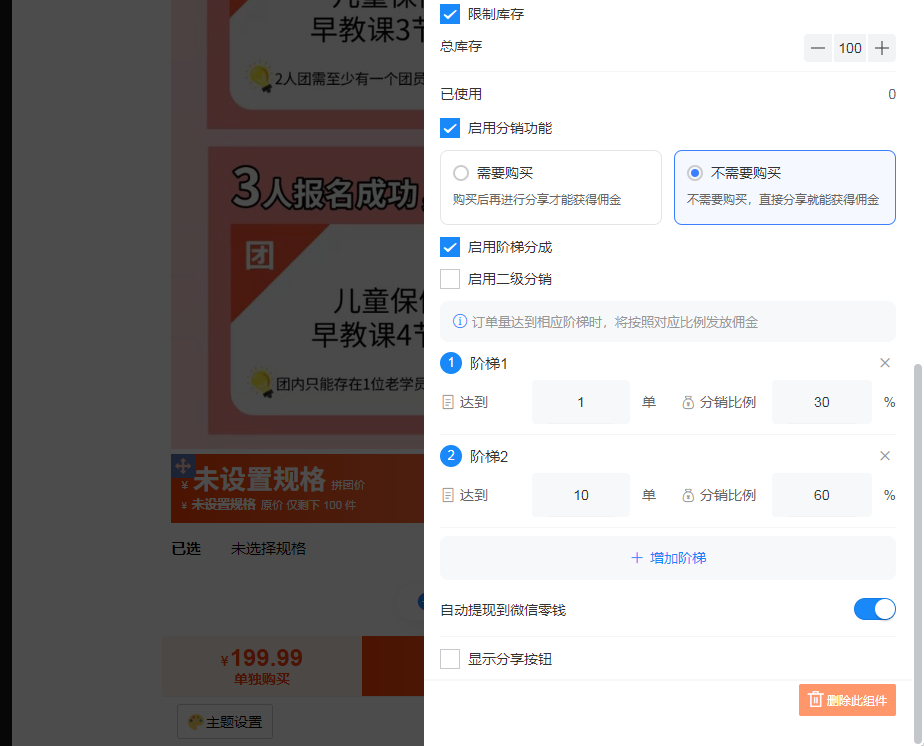Check the 显示分享按钮 checkbox
The width and height of the screenshot is (924, 746).
coord(450,659)
